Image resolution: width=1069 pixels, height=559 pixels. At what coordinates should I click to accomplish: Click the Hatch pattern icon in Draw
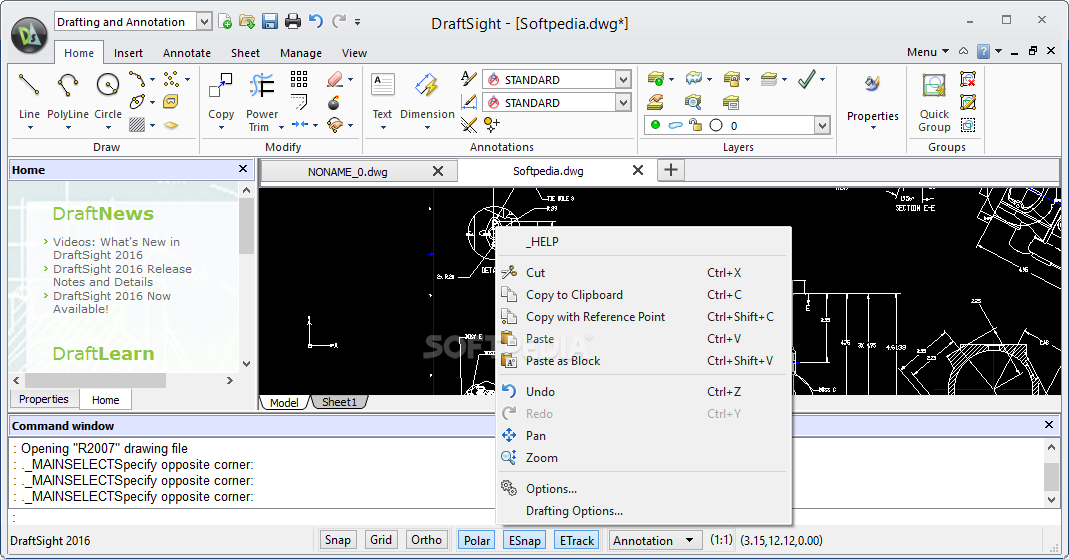point(137,125)
